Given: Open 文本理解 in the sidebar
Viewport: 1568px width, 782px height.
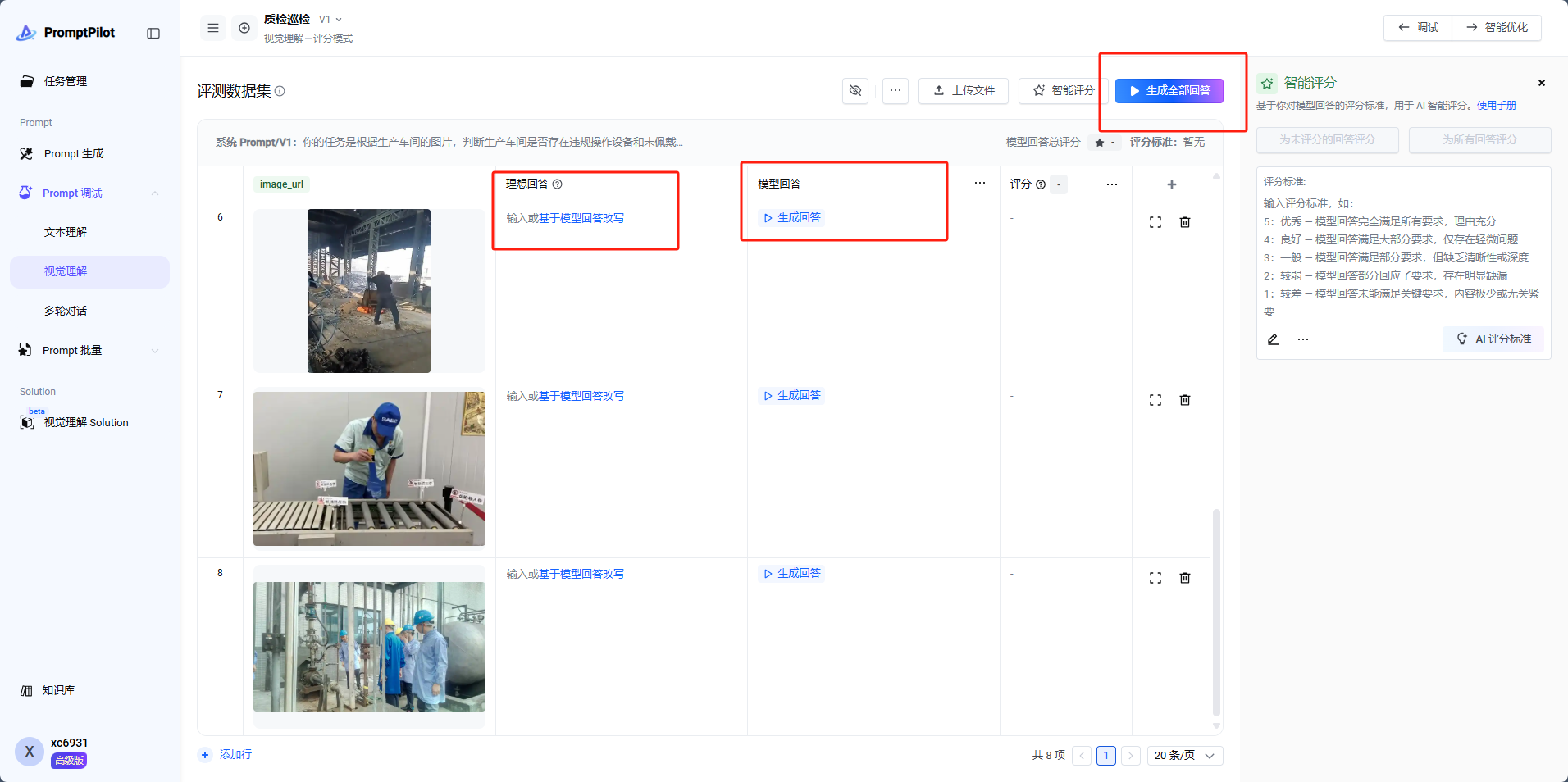Looking at the screenshot, I should [66, 233].
